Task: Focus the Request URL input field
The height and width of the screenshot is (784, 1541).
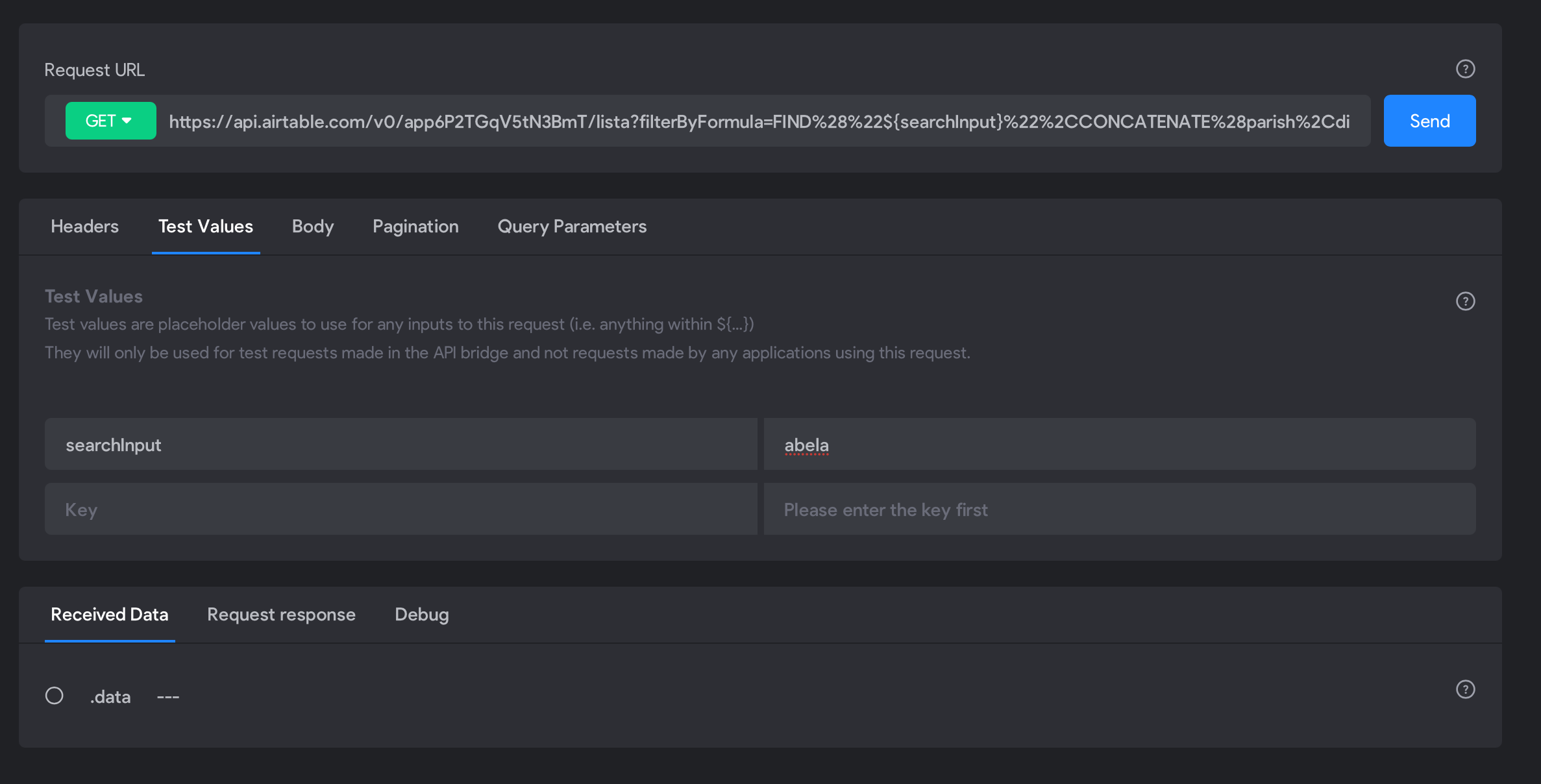Action: (x=759, y=121)
